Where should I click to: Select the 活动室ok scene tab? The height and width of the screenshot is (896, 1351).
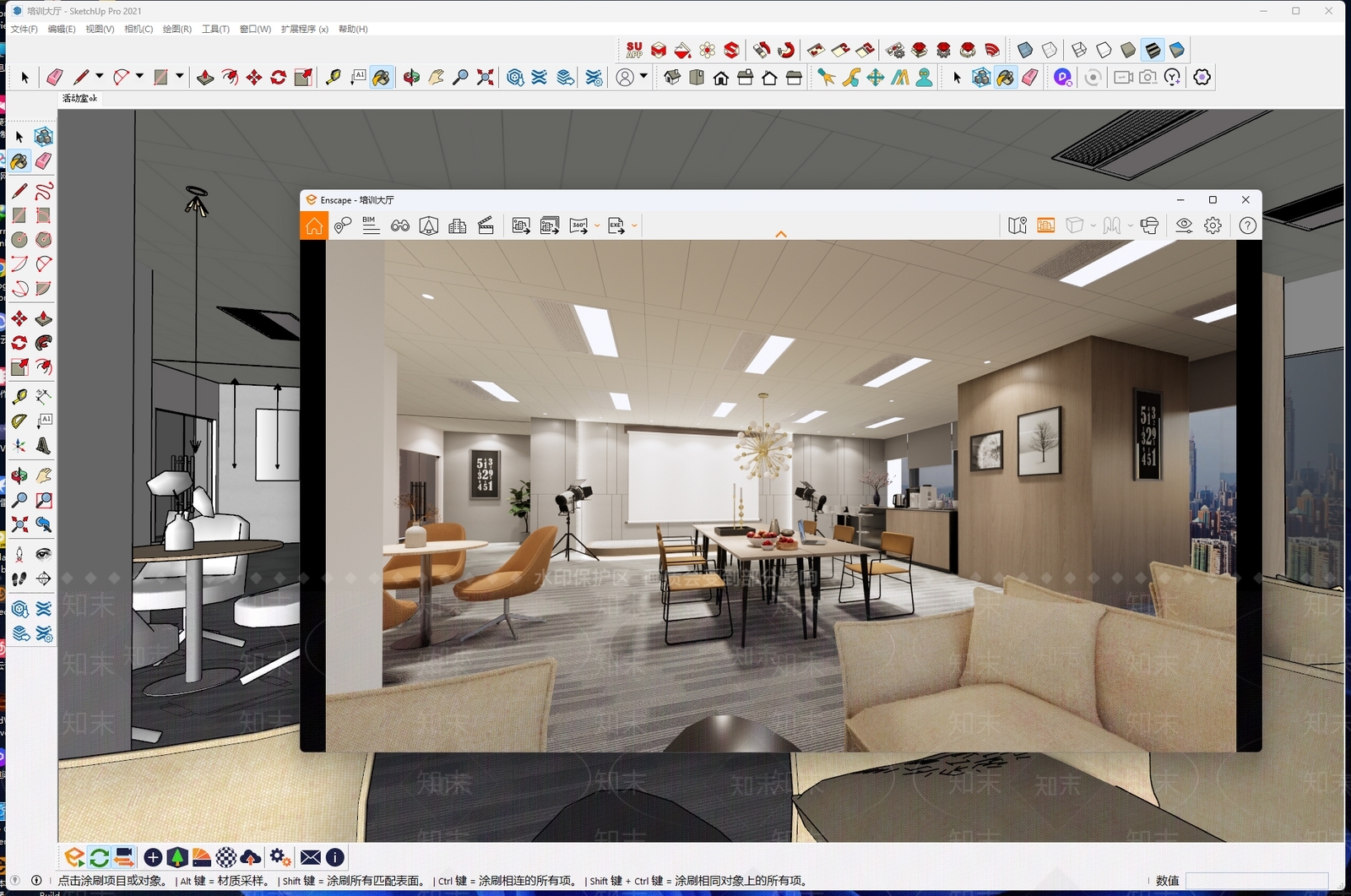(80, 98)
